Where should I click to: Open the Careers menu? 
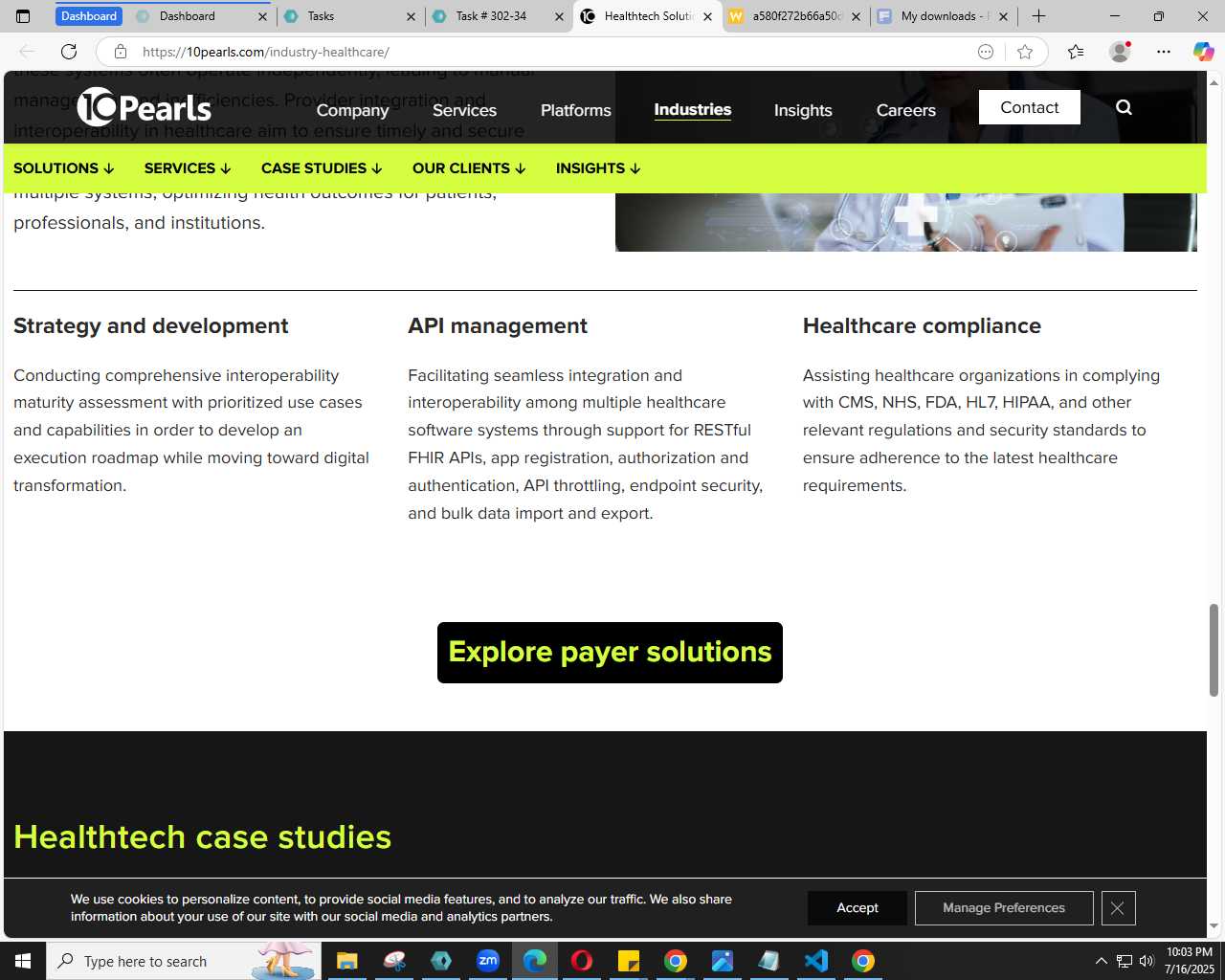click(x=906, y=110)
